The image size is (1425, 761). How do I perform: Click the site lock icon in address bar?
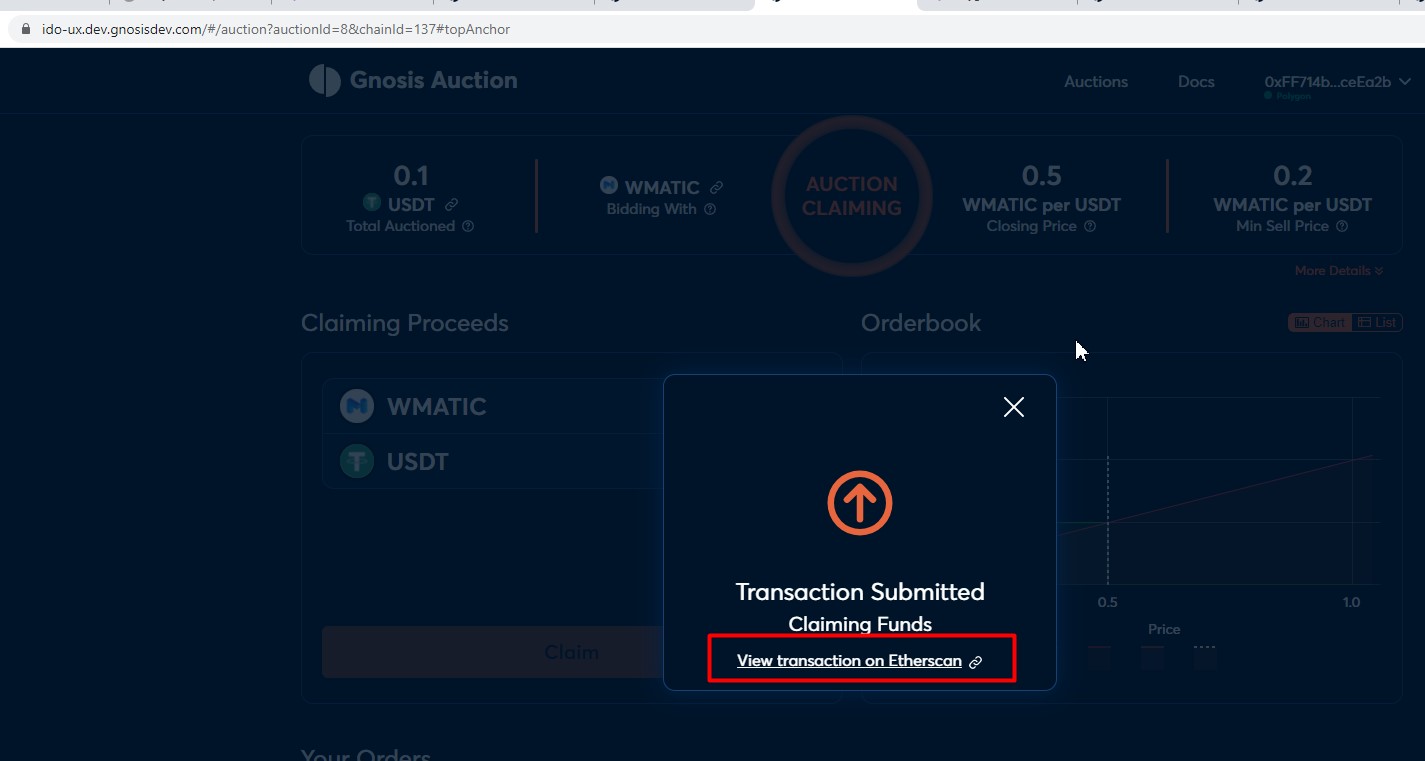pyautogui.click(x=25, y=29)
